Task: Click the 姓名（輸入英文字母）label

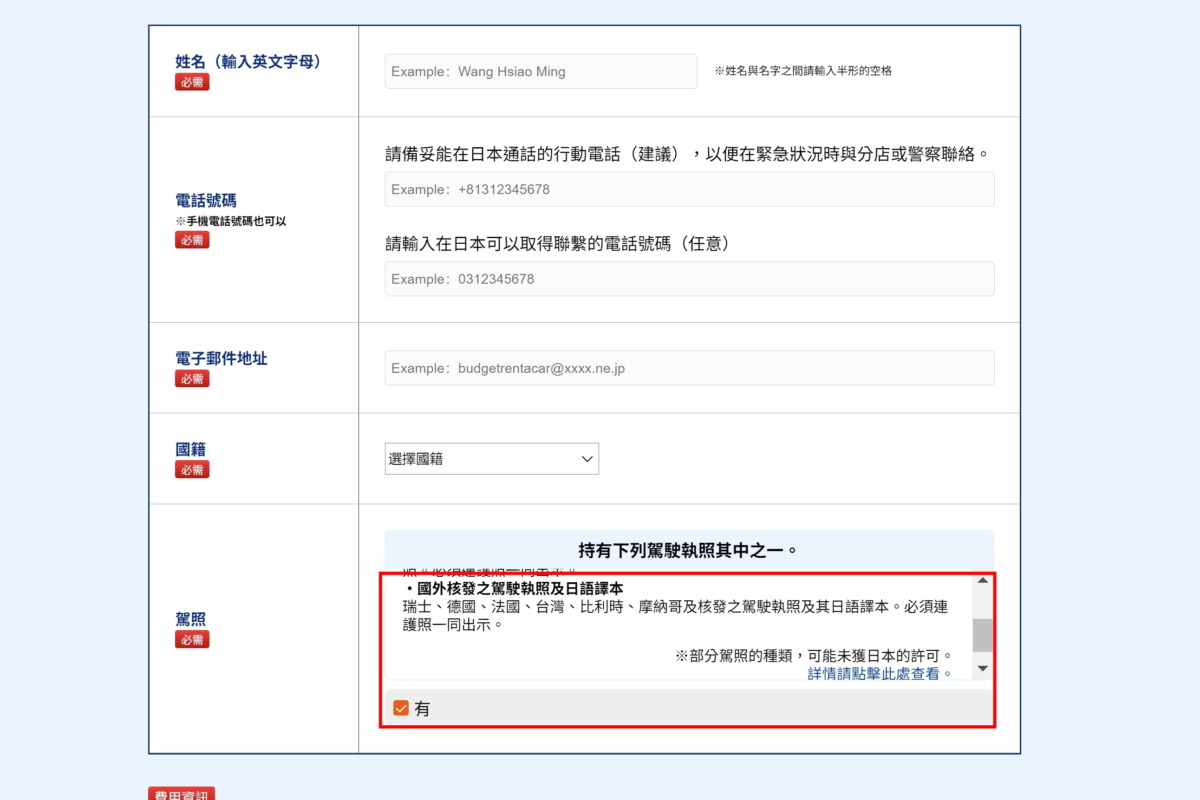Action: tap(248, 62)
